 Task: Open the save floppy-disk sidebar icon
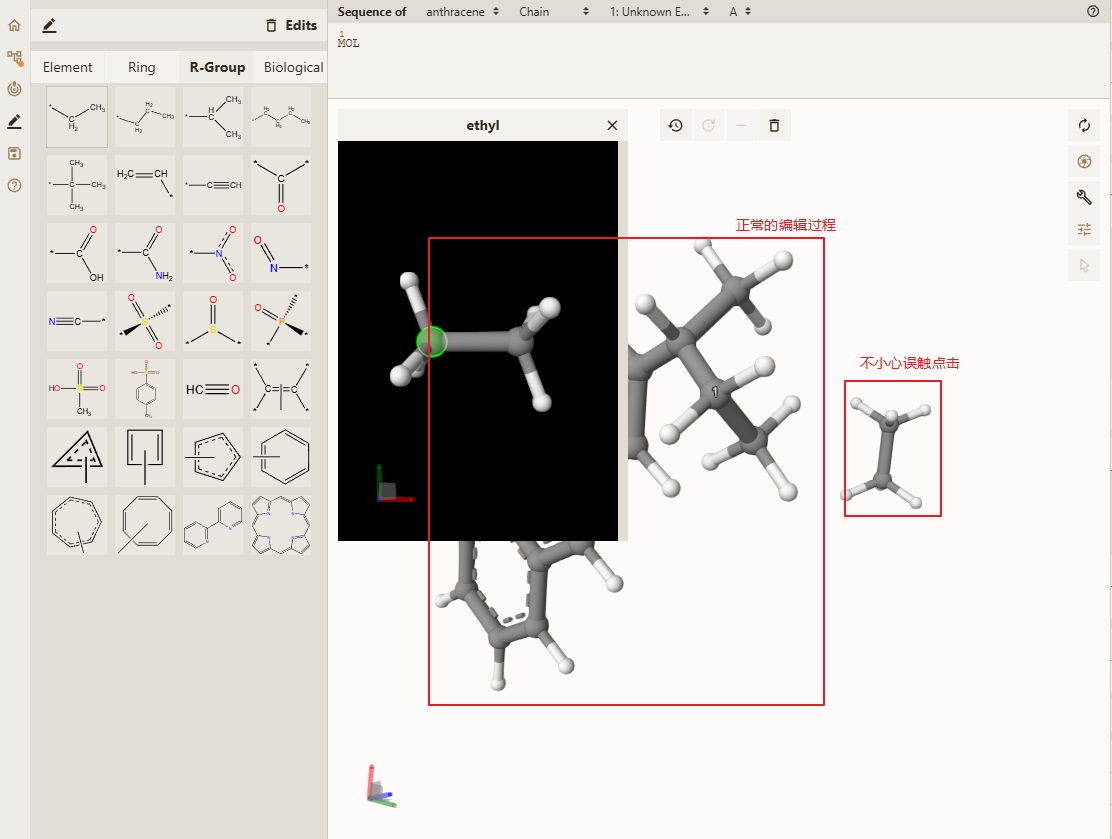coord(14,154)
